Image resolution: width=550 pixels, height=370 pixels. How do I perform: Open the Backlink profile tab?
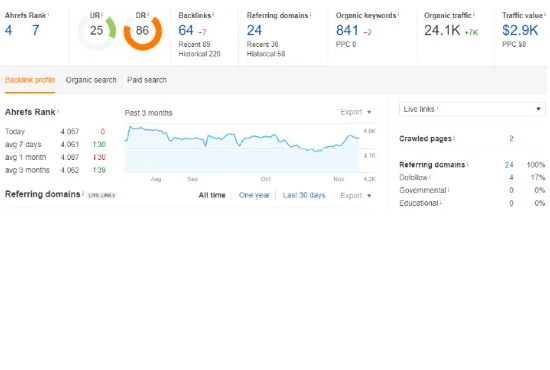30,80
